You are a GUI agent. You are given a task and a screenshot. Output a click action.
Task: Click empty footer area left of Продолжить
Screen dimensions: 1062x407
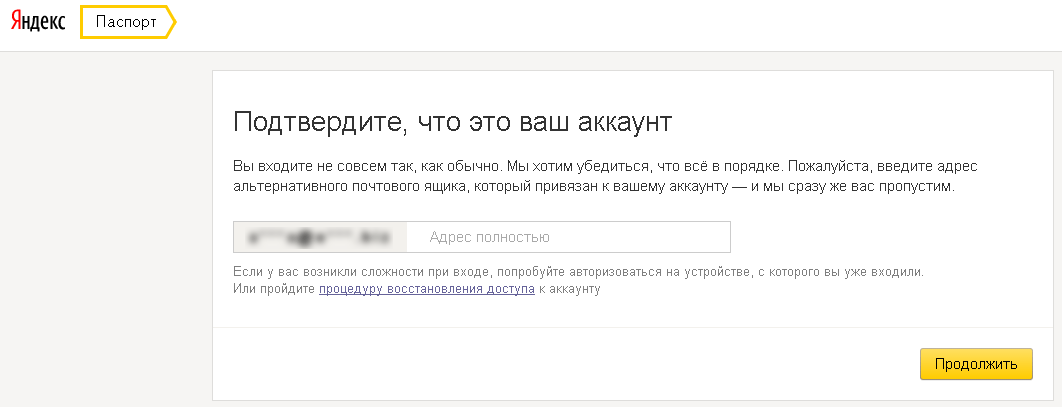(x=560, y=364)
